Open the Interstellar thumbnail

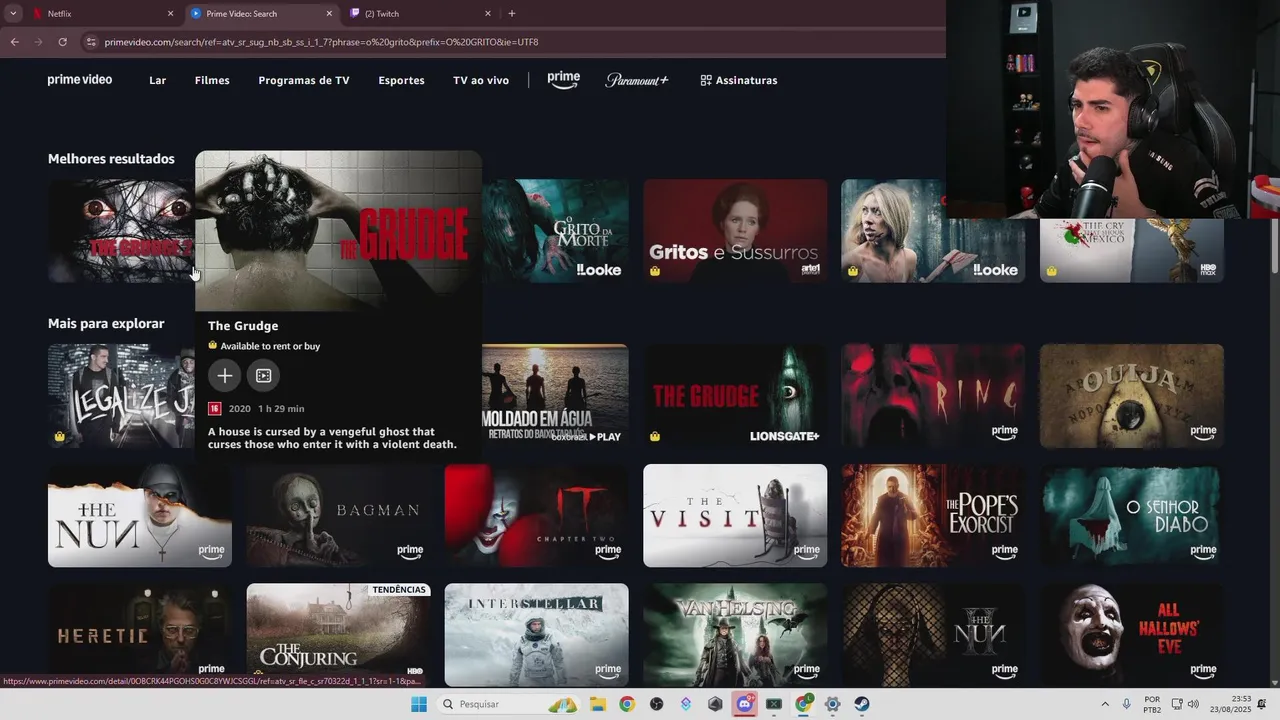pyautogui.click(x=537, y=635)
